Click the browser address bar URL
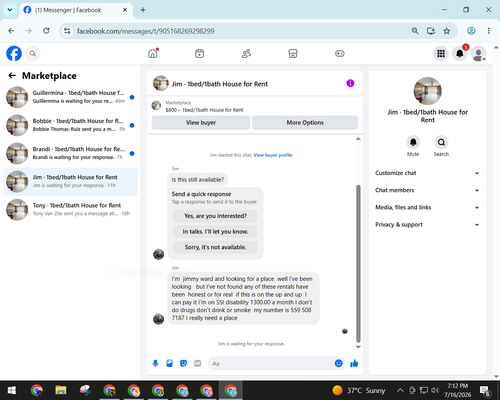 145,31
